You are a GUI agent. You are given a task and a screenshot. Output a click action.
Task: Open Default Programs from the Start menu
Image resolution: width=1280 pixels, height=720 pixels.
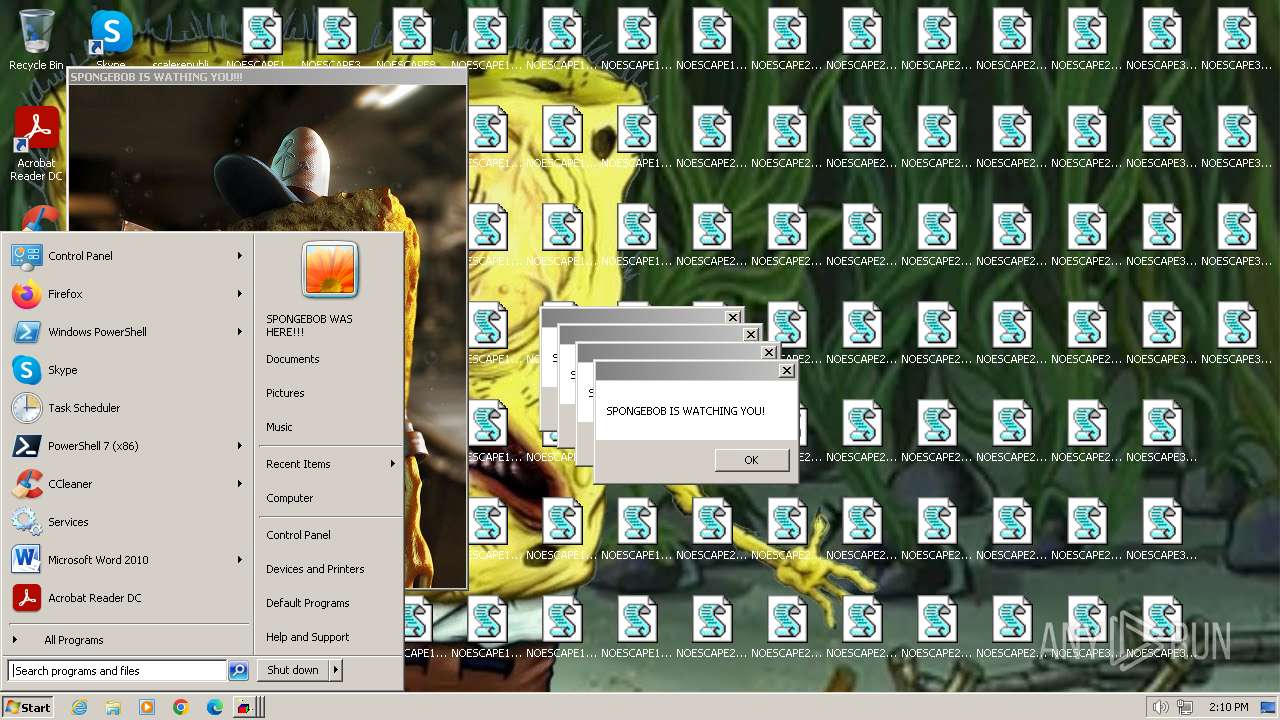(329, 603)
